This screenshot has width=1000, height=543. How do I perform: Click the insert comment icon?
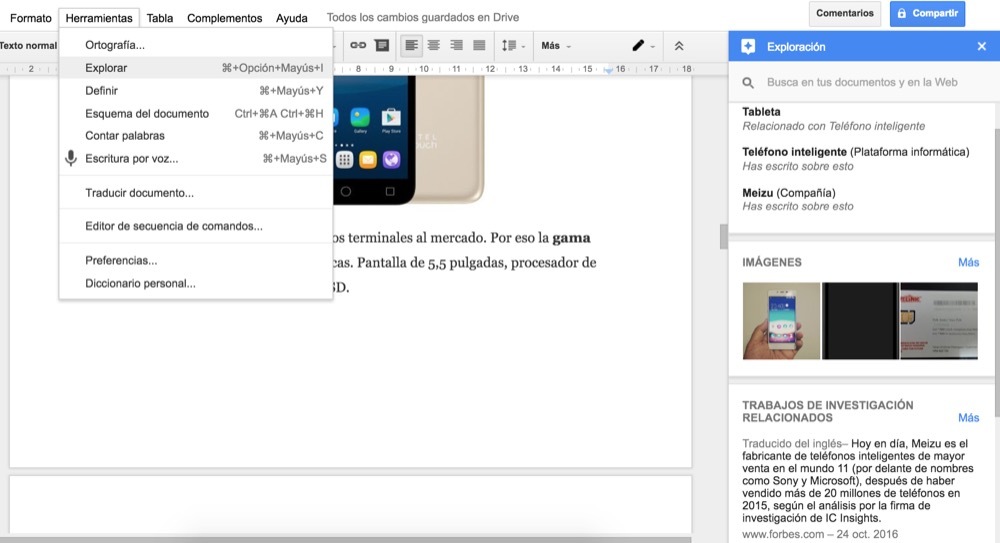382,45
